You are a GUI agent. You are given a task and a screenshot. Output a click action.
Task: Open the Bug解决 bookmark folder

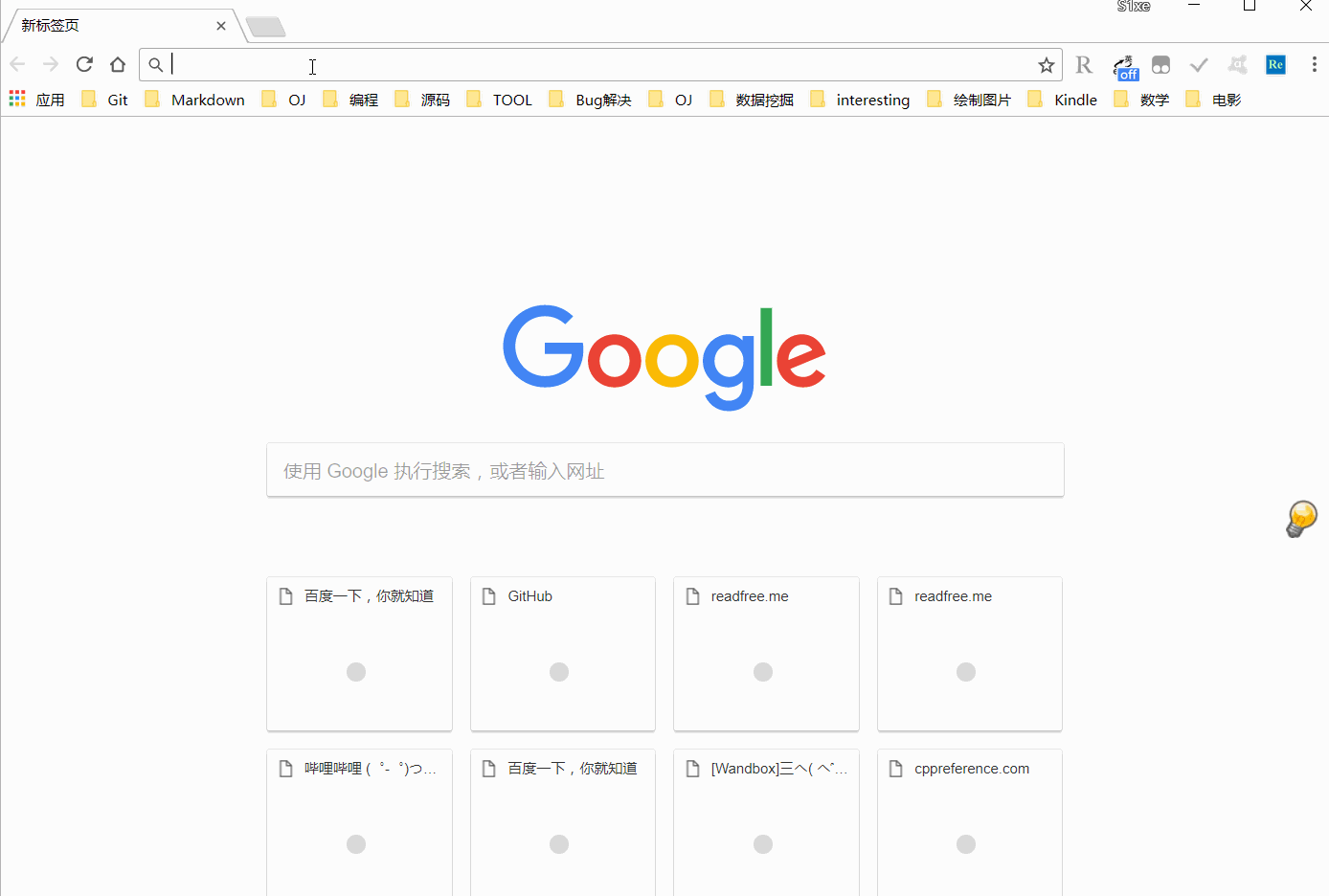pyautogui.click(x=590, y=100)
